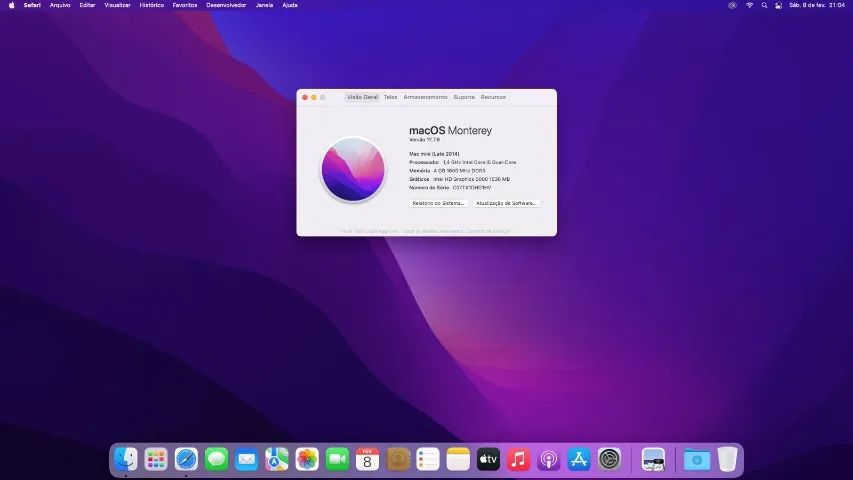Open the App Store in Dock
The image size is (853, 480).
[579, 459]
